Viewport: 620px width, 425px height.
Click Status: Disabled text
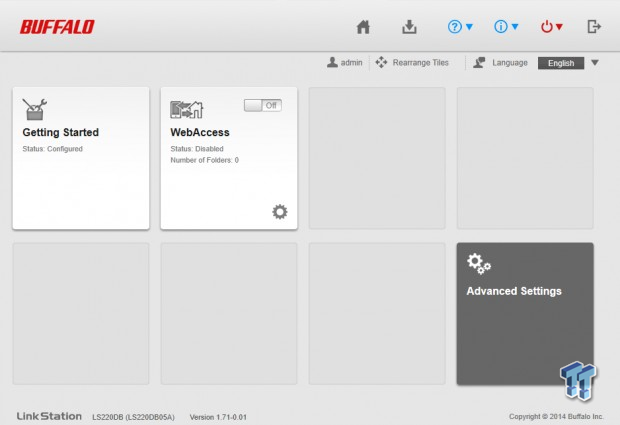197,149
